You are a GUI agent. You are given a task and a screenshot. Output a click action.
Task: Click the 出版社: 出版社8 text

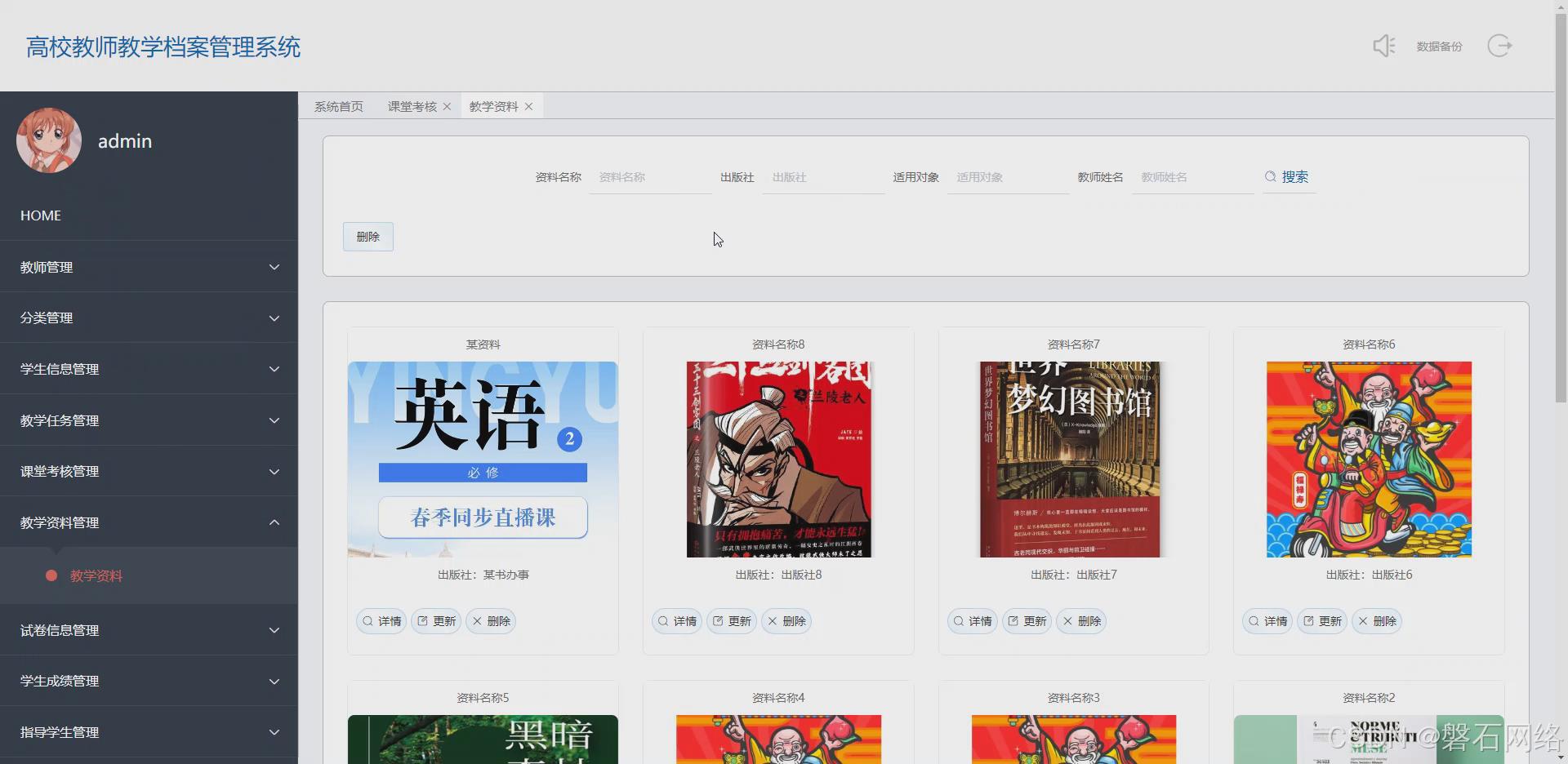click(778, 575)
